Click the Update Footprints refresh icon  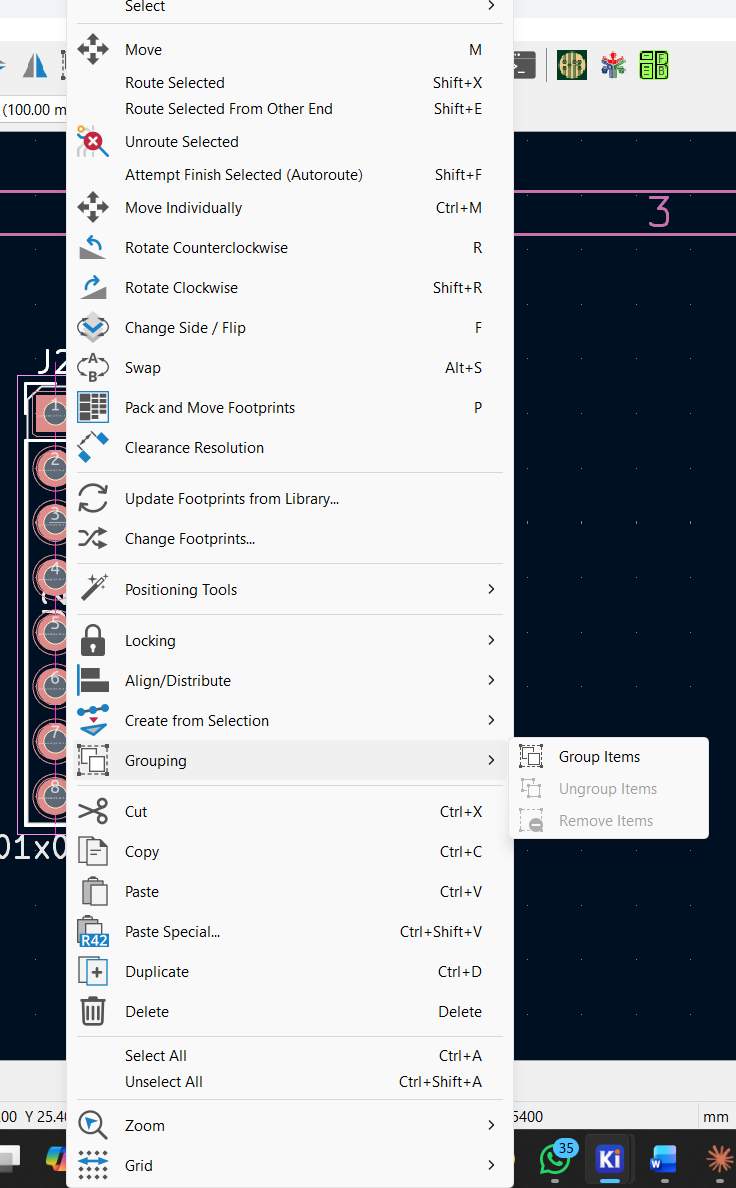92,499
